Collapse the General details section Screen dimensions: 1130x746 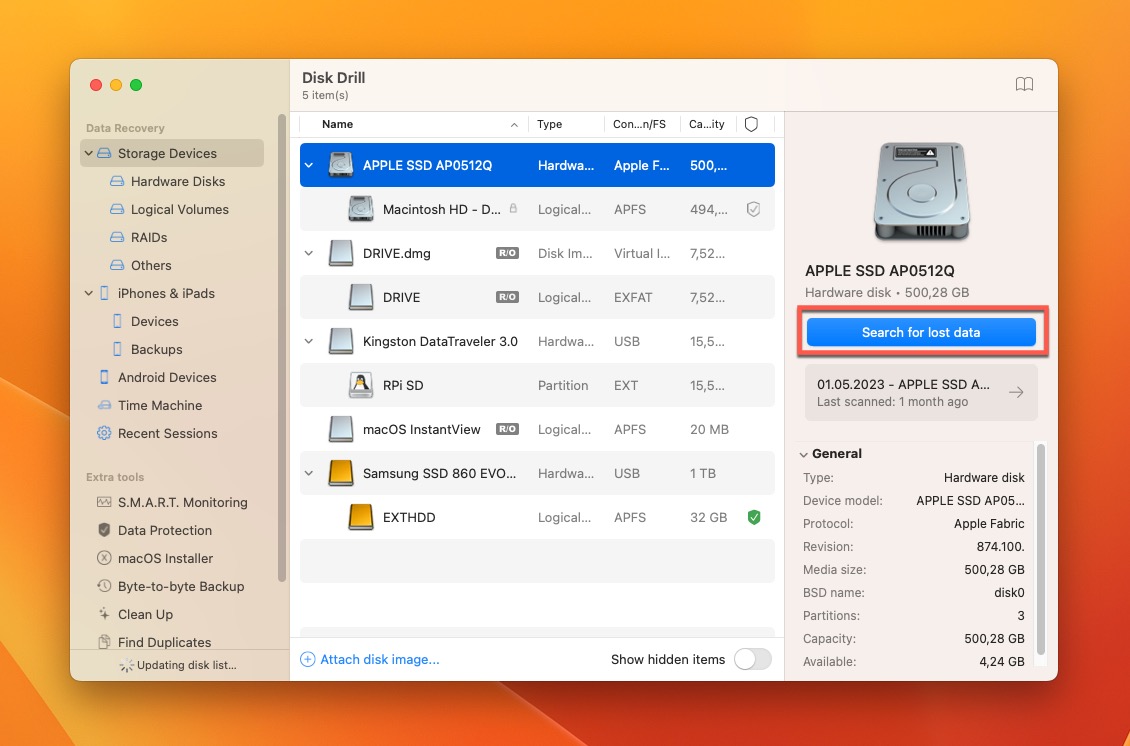(x=803, y=454)
